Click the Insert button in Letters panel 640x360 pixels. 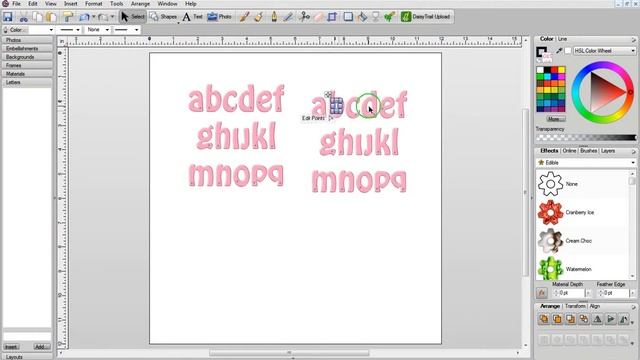click(11, 347)
